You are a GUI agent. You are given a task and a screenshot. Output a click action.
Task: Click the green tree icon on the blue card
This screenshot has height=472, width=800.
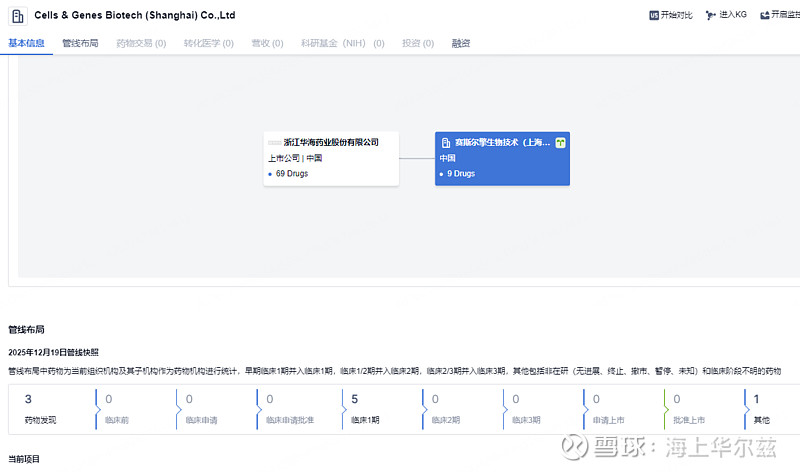pos(560,143)
